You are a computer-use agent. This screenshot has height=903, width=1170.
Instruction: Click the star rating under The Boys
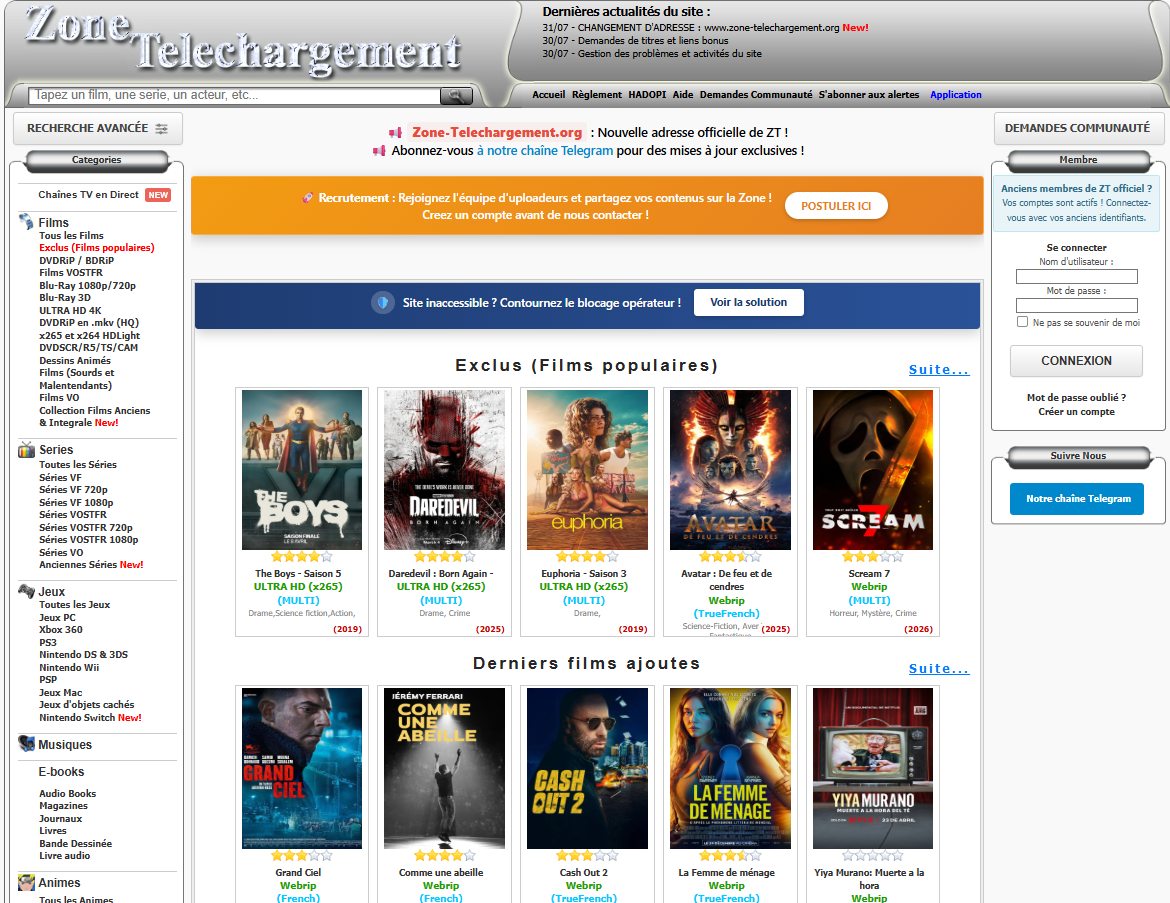coord(301,557)
